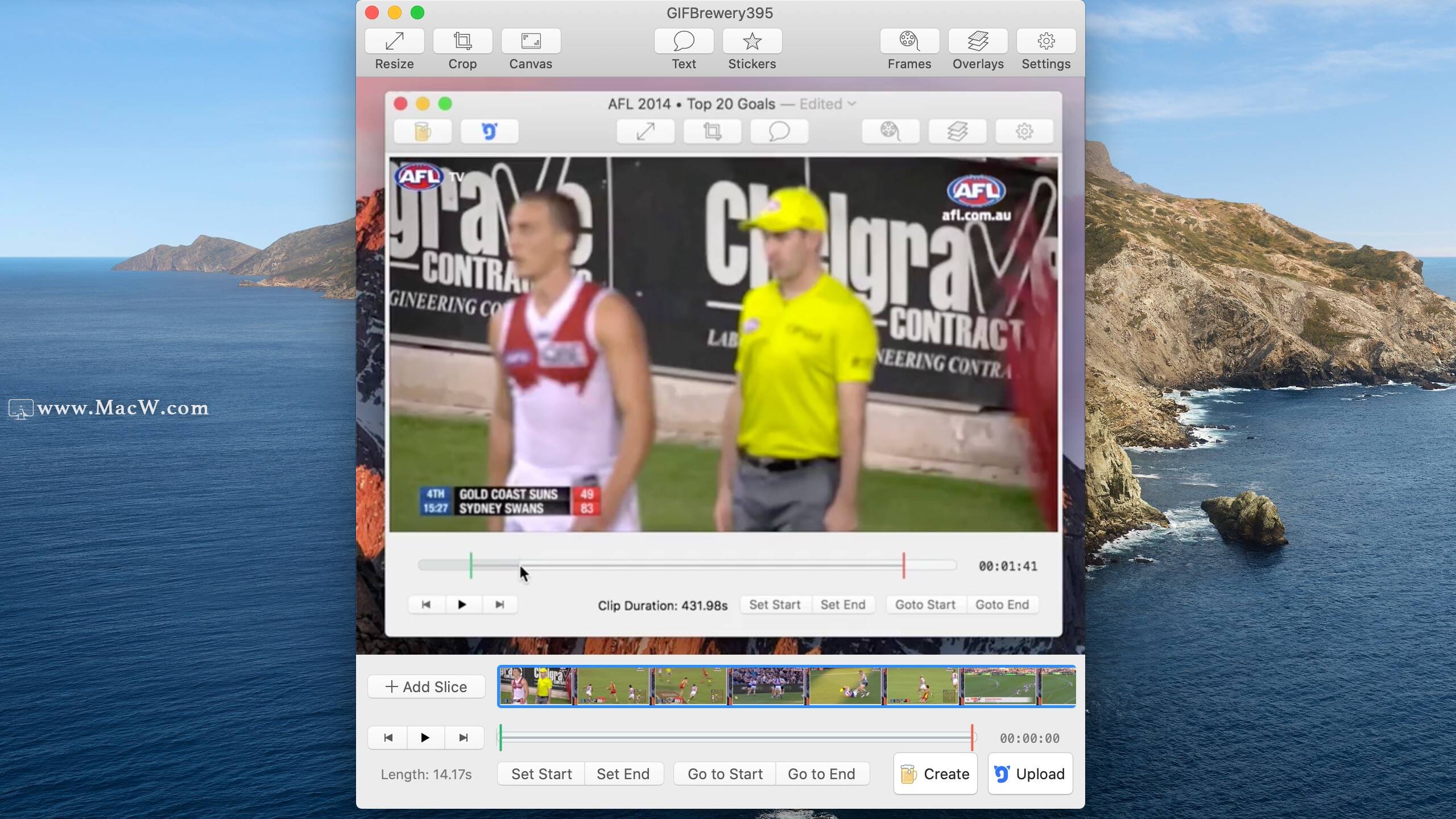Close the GIFBrewery395 window with the red button

(x=372, y=13)
